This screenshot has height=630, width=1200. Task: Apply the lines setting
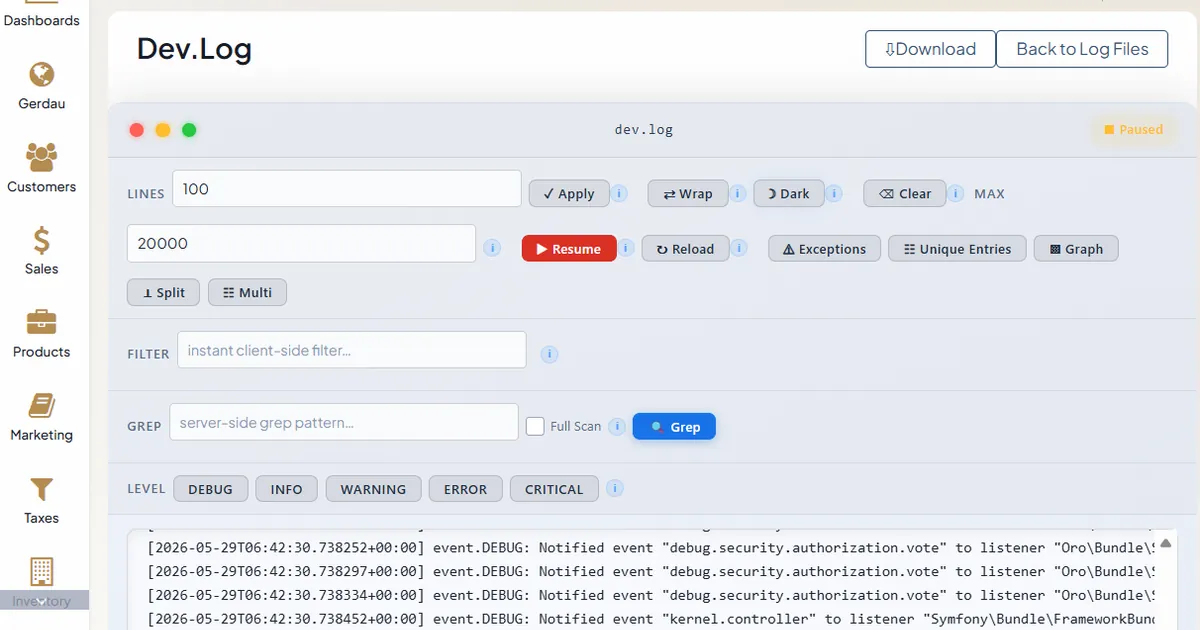point(568,194)
